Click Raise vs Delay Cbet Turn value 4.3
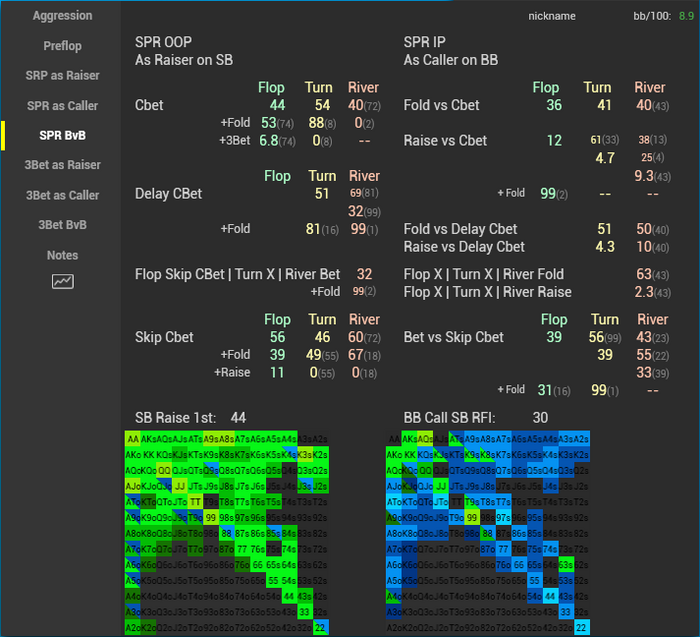The width and height of the screenshot is (700, 637). (605, 246)
